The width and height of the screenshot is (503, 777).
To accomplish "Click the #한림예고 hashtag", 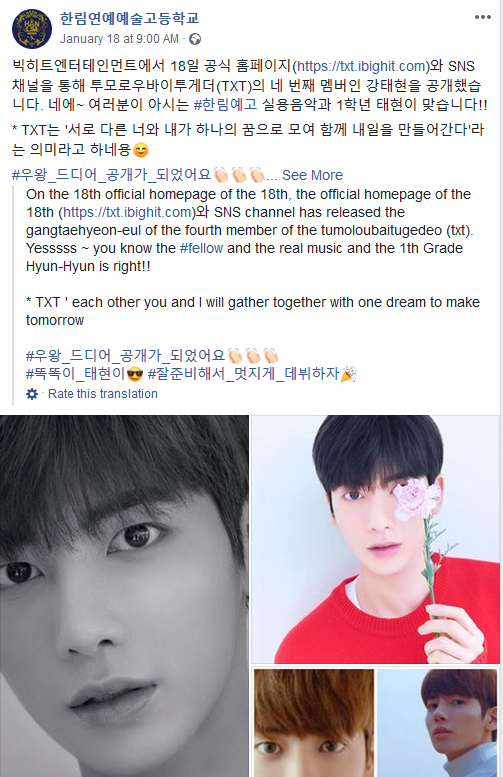I will (225, 105).
